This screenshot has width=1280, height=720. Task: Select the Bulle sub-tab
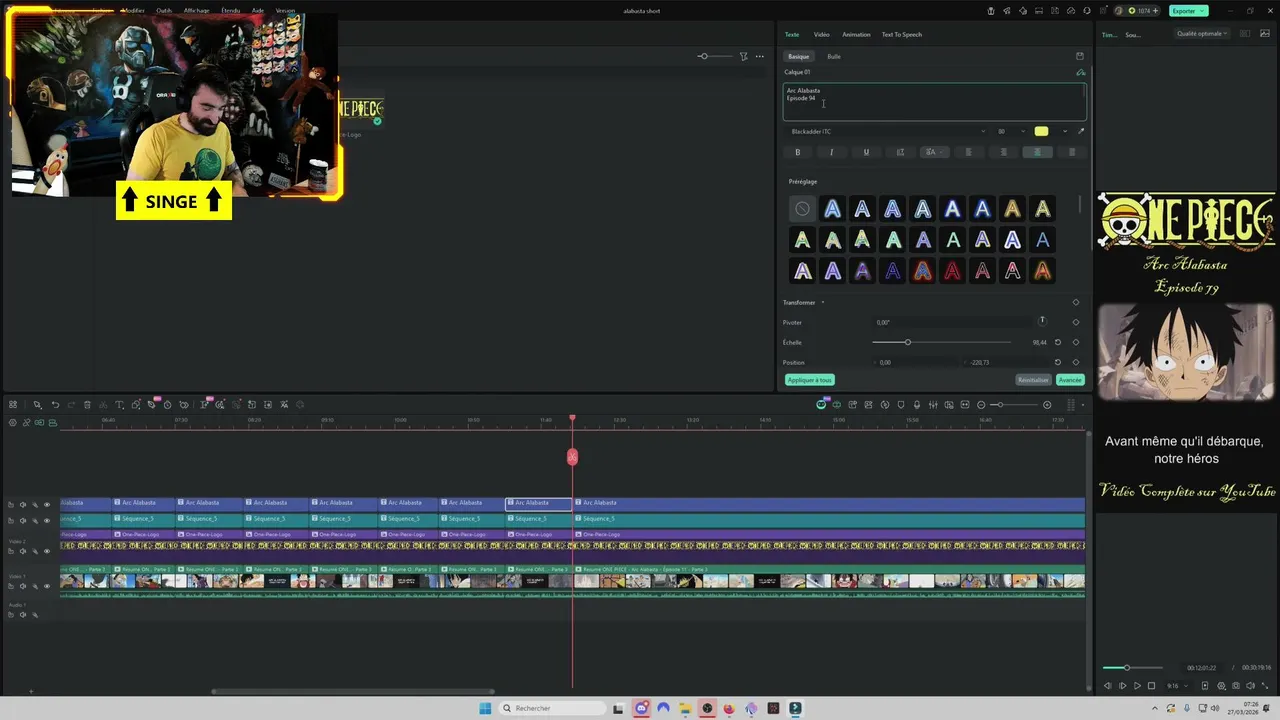tap(834, 56)
